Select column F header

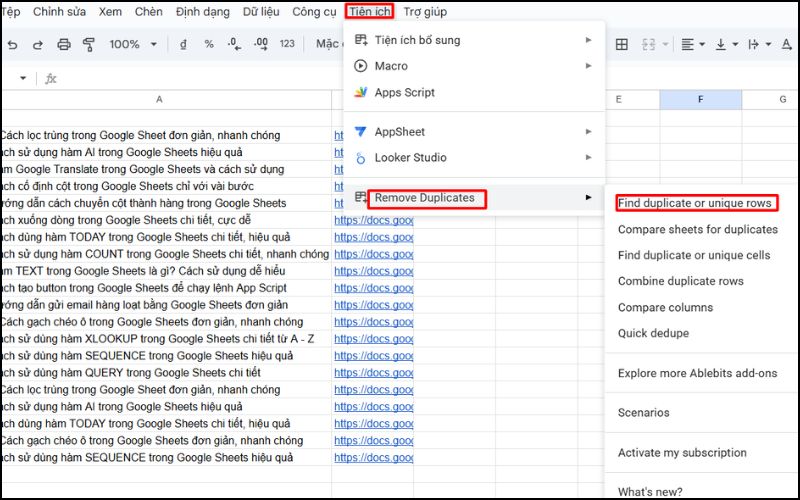(x=700, y=99)
